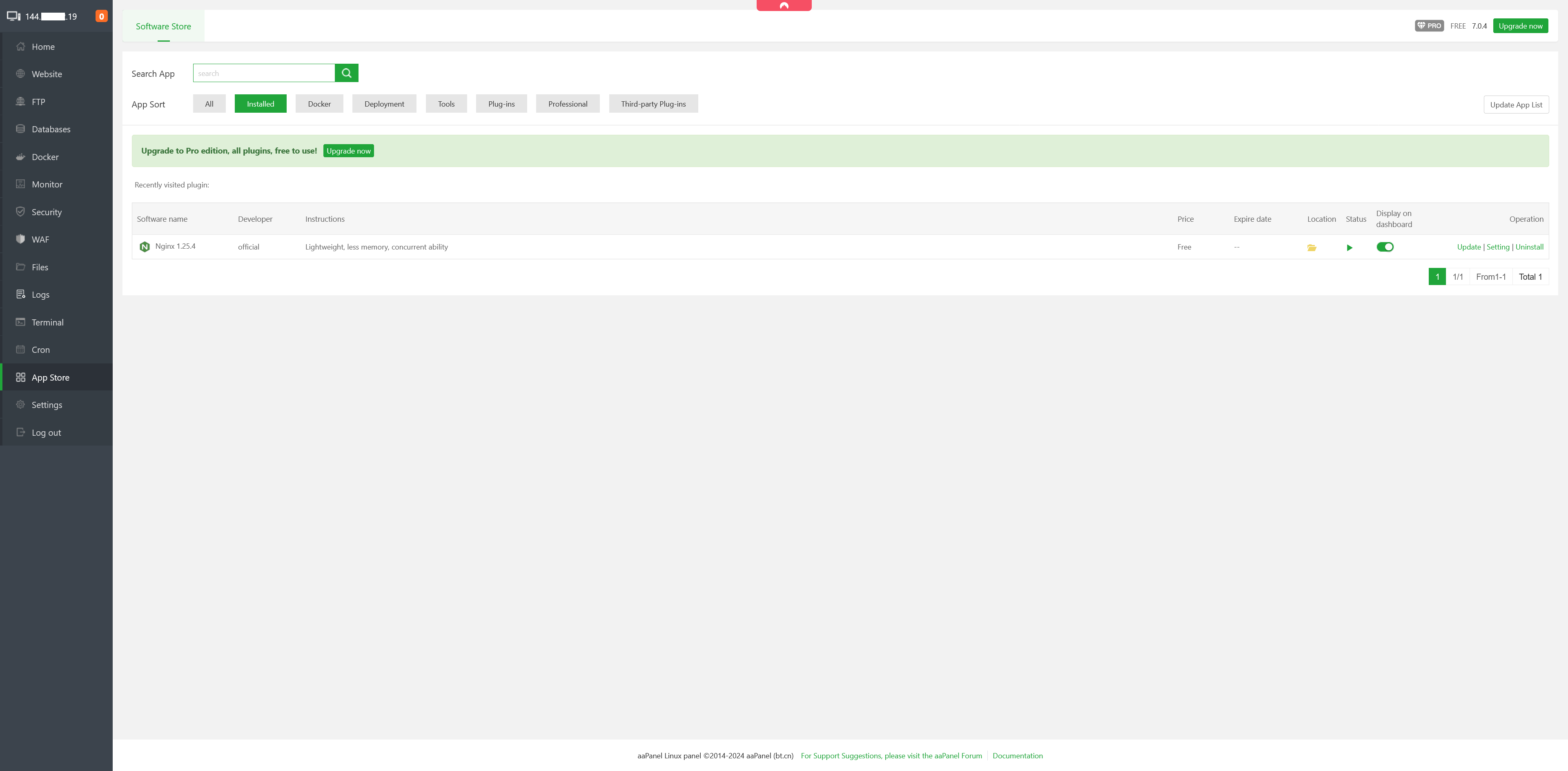Toggle Nginx display on dashboard switch
Image resolution: width=1568 pixels, height=771 pixels.
pos(1385,247)
